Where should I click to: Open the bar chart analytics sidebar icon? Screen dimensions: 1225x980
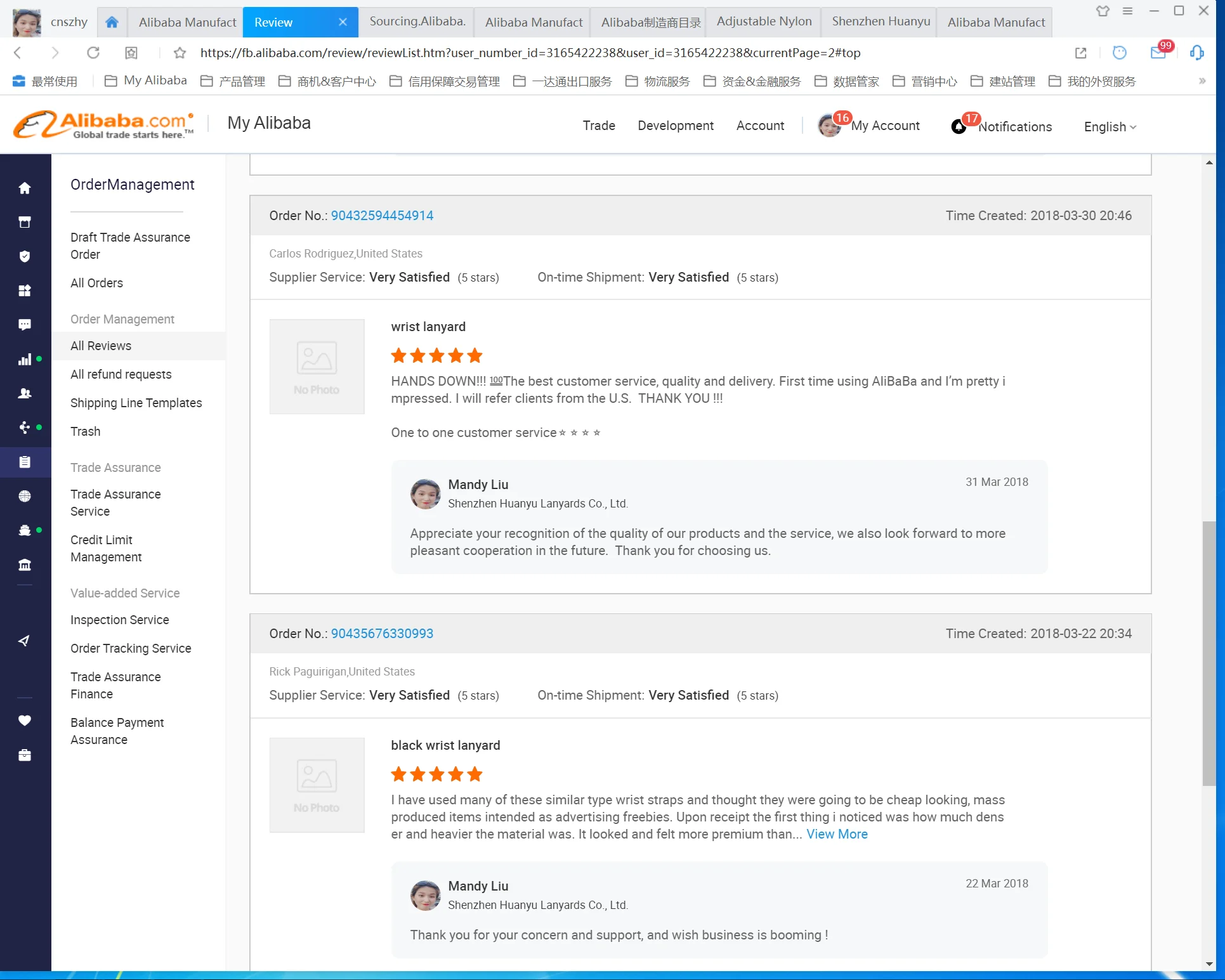pos(25,360)
